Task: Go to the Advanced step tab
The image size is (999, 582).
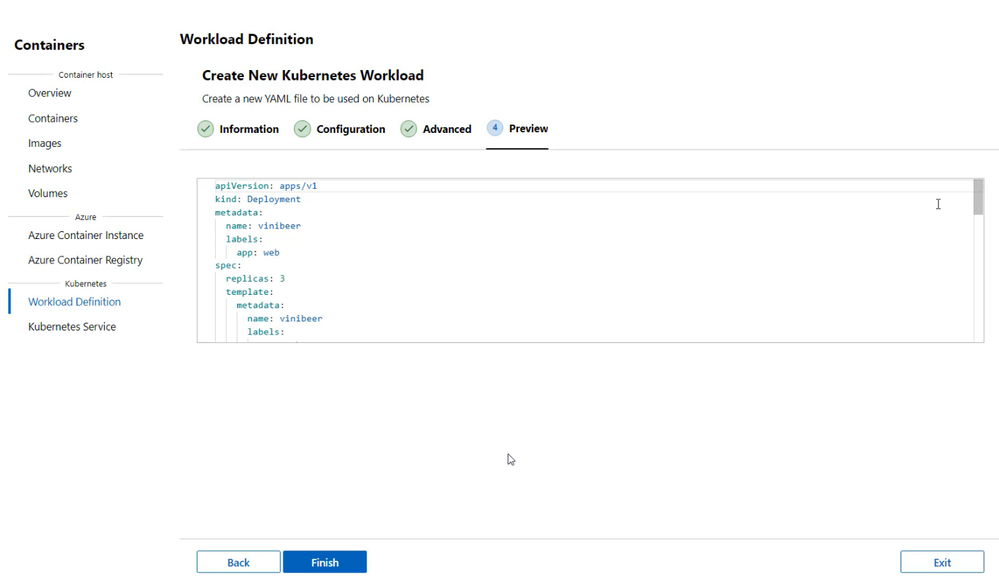Action: [436, 129]
